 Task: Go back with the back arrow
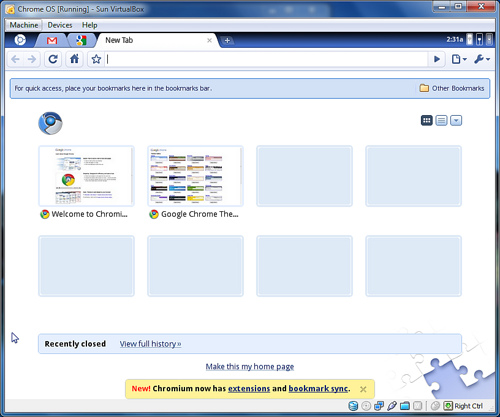tap(15, 59)
